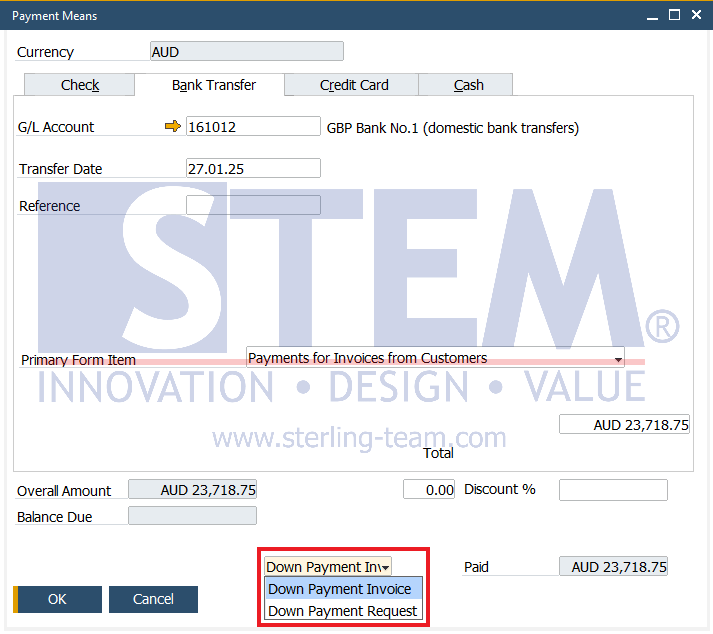Click the empty Discount % field

[x=613, y=490]
